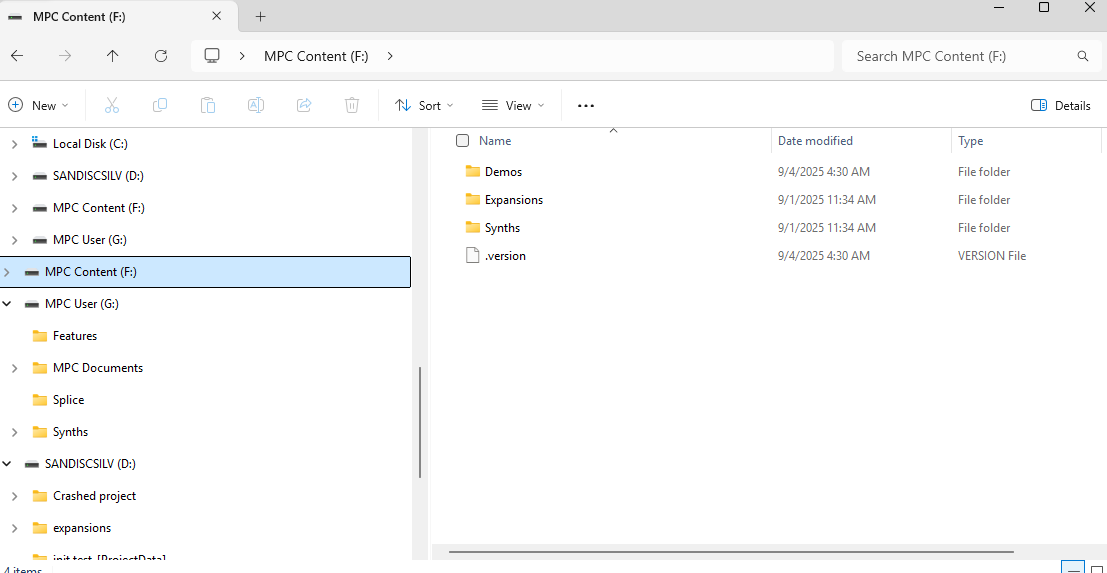Select the highlighted MPC Content (F:) row
This screenshot has height=573, width=1107.
pyautogui.click(x=205, y=272)
